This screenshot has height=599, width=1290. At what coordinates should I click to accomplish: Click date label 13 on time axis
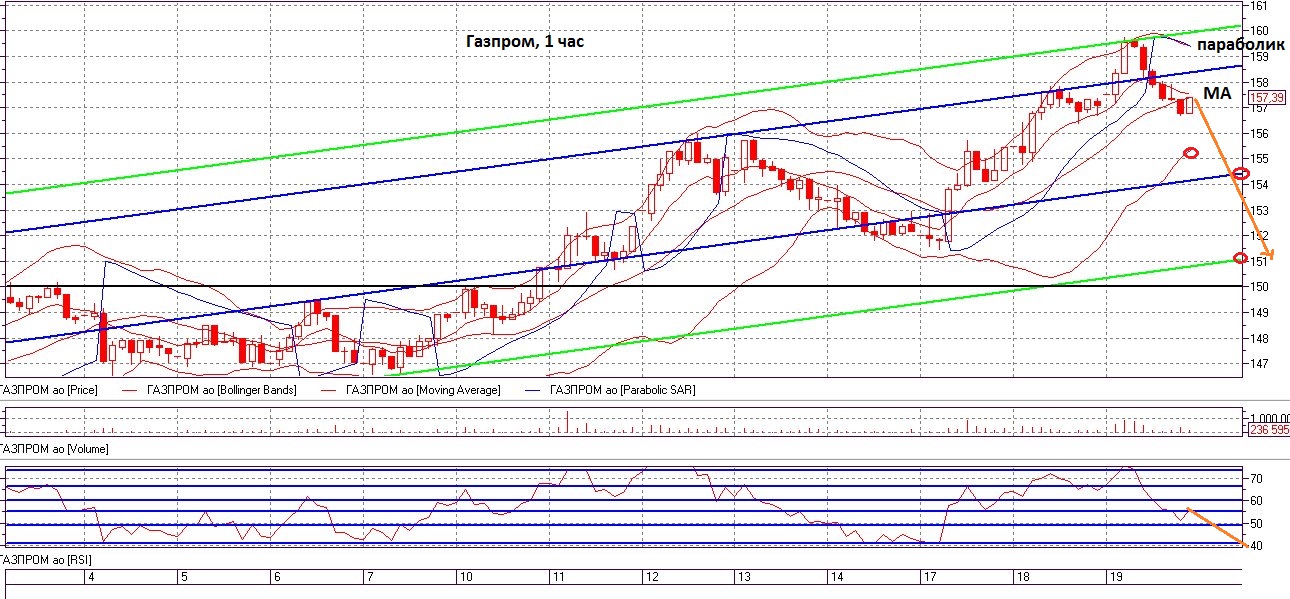tap(743, 577)
